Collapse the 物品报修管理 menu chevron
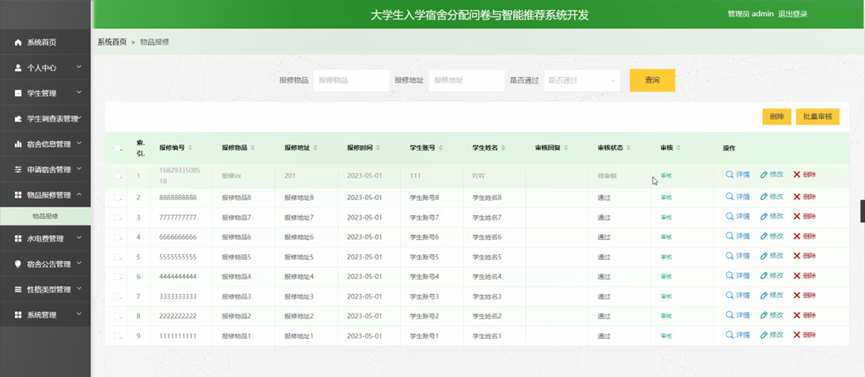 [79, 194]
